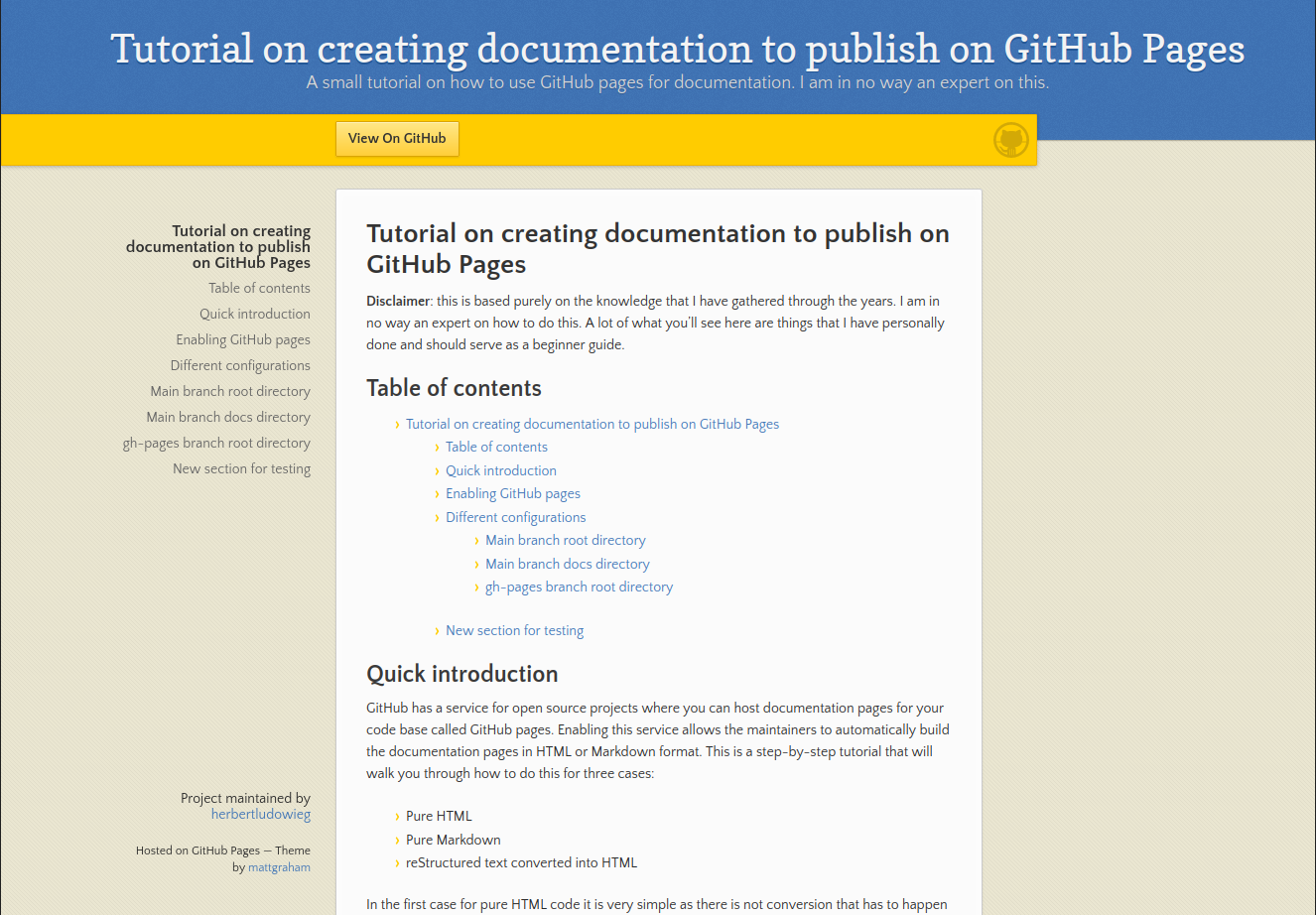Click the GitHub octocat icon in yellow bar
Image resolution: width=1316 pixels, height=915 pixels.
click(x=1011, y=140)
